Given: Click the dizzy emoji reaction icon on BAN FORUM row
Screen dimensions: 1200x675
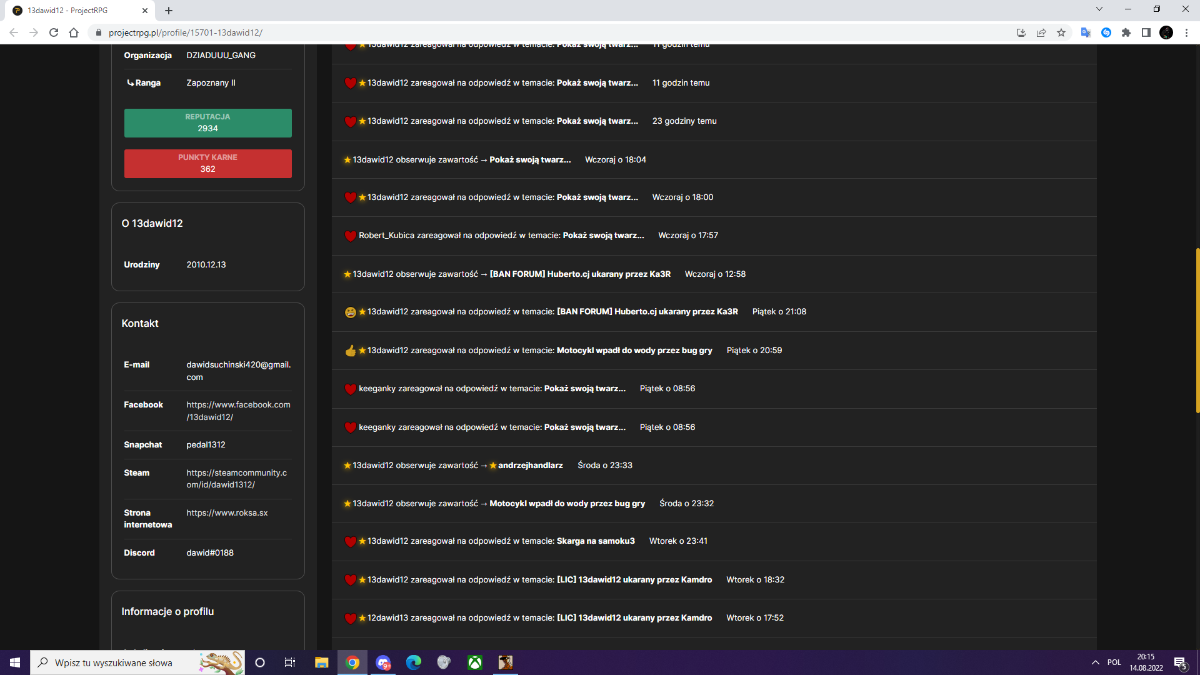Looking at the screenshot, I should click(x=350, y=312).
